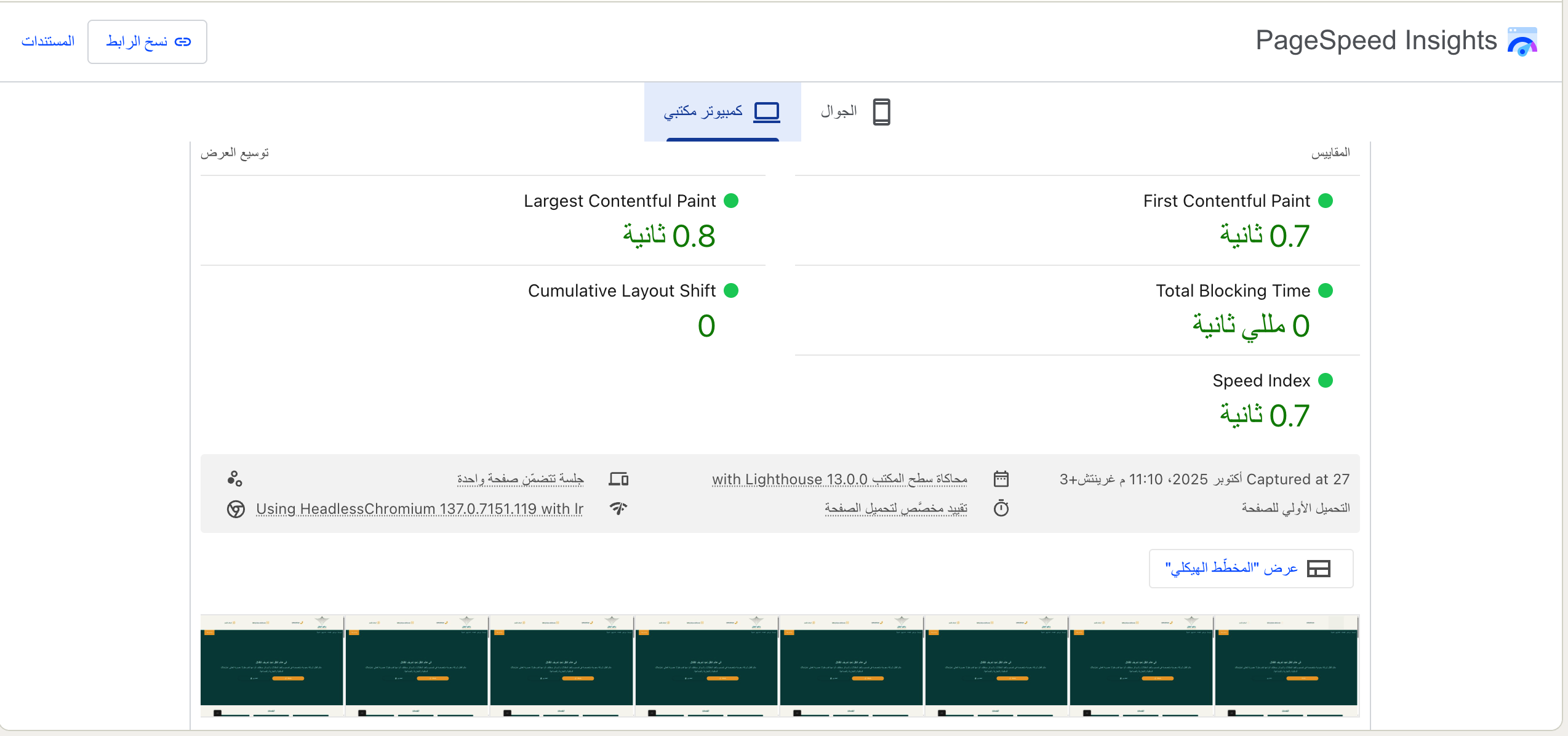
Task: Click the leftmost filmstrip screenshot thumbnail
Action: click(271, 665)
